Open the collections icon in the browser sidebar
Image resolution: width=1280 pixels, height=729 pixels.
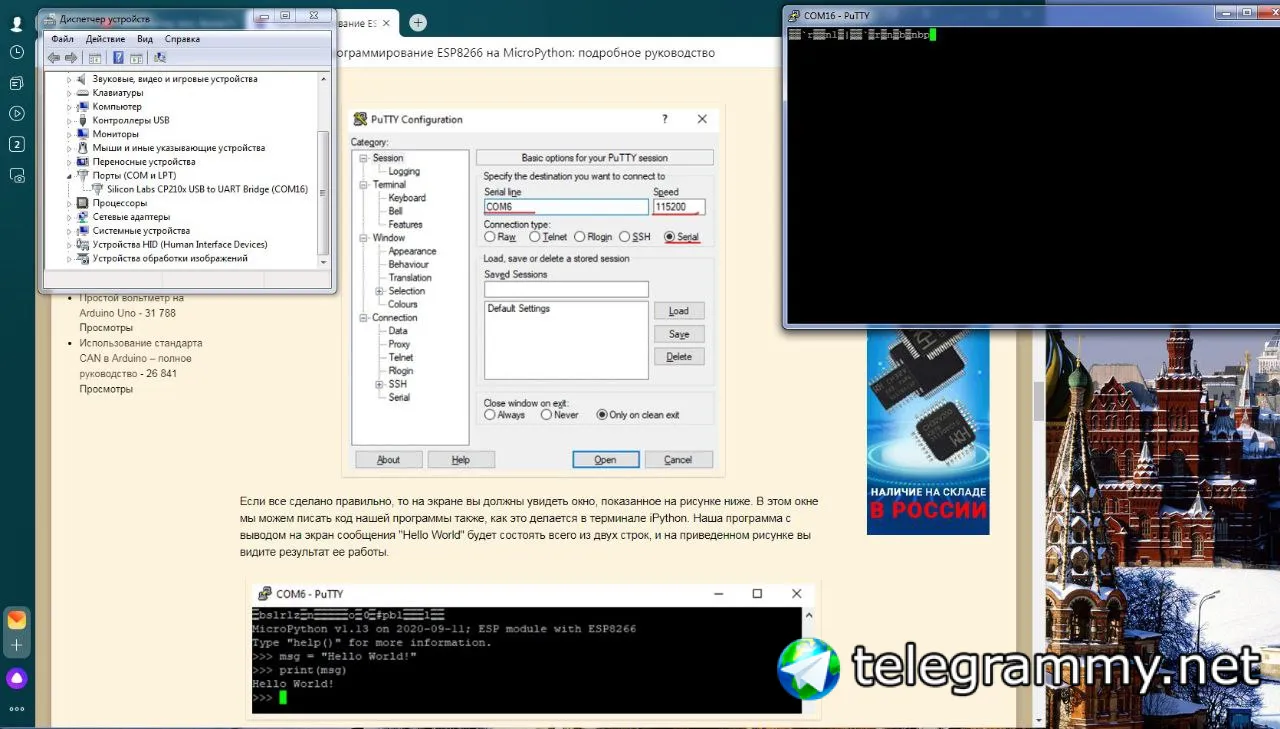16,83
